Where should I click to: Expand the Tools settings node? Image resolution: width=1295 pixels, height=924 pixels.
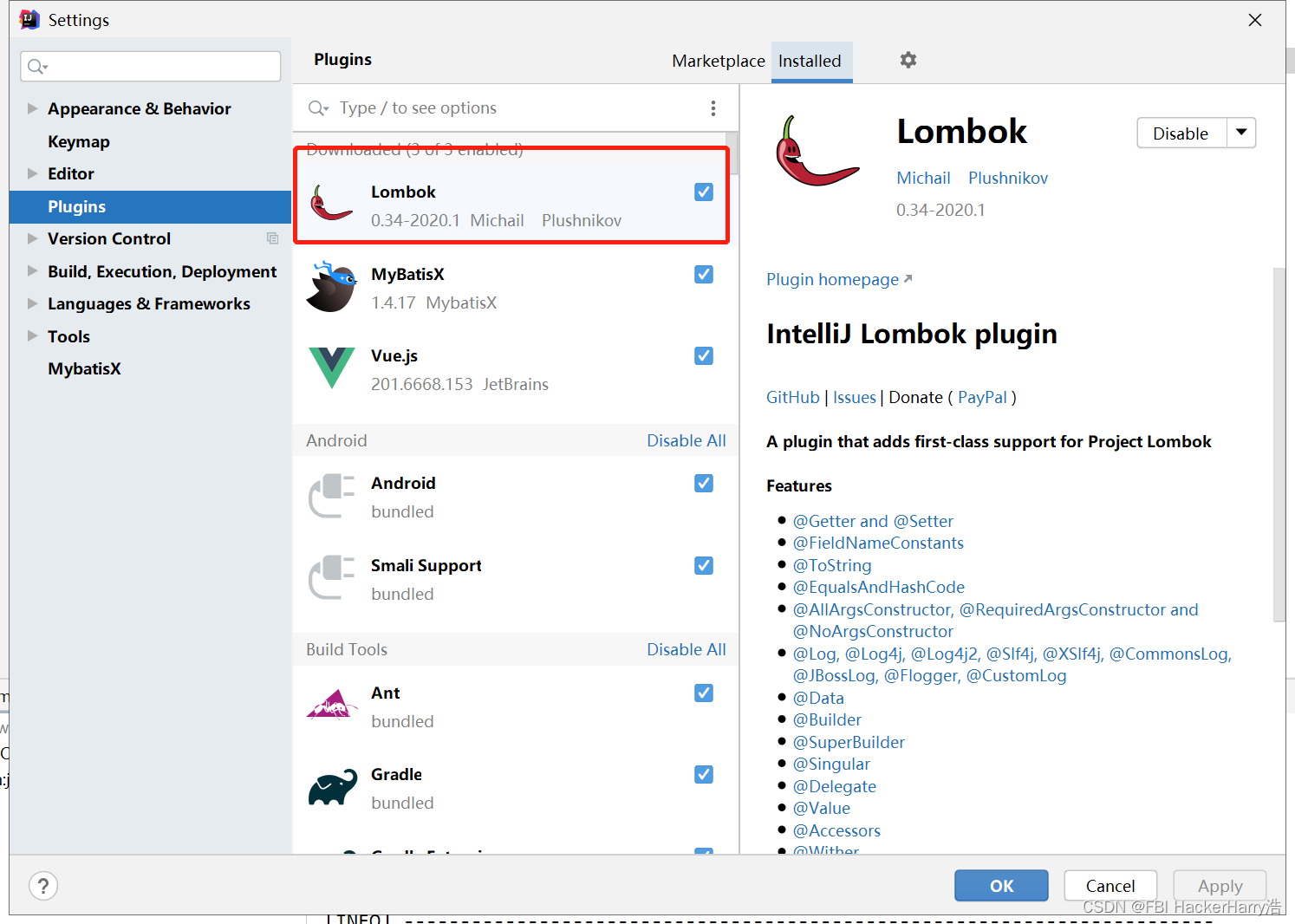[33, 336]
